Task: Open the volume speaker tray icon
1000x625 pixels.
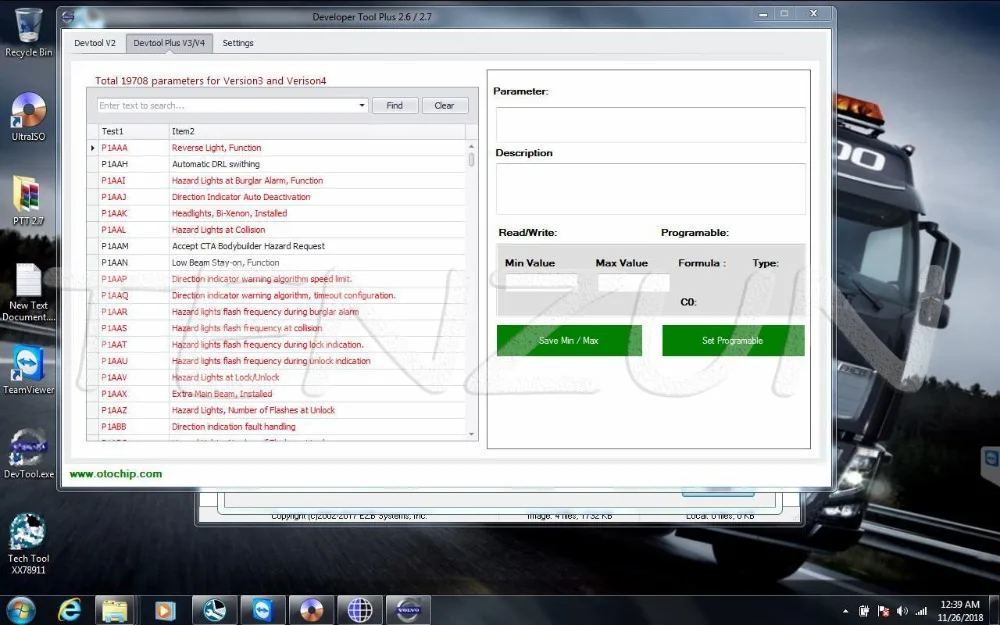Action: (902, 611)
